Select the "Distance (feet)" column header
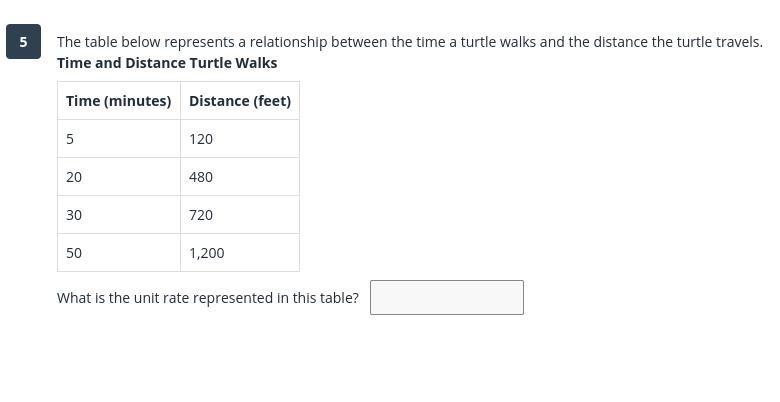Viewport: 780px width, 402px height. coord(240,101)
